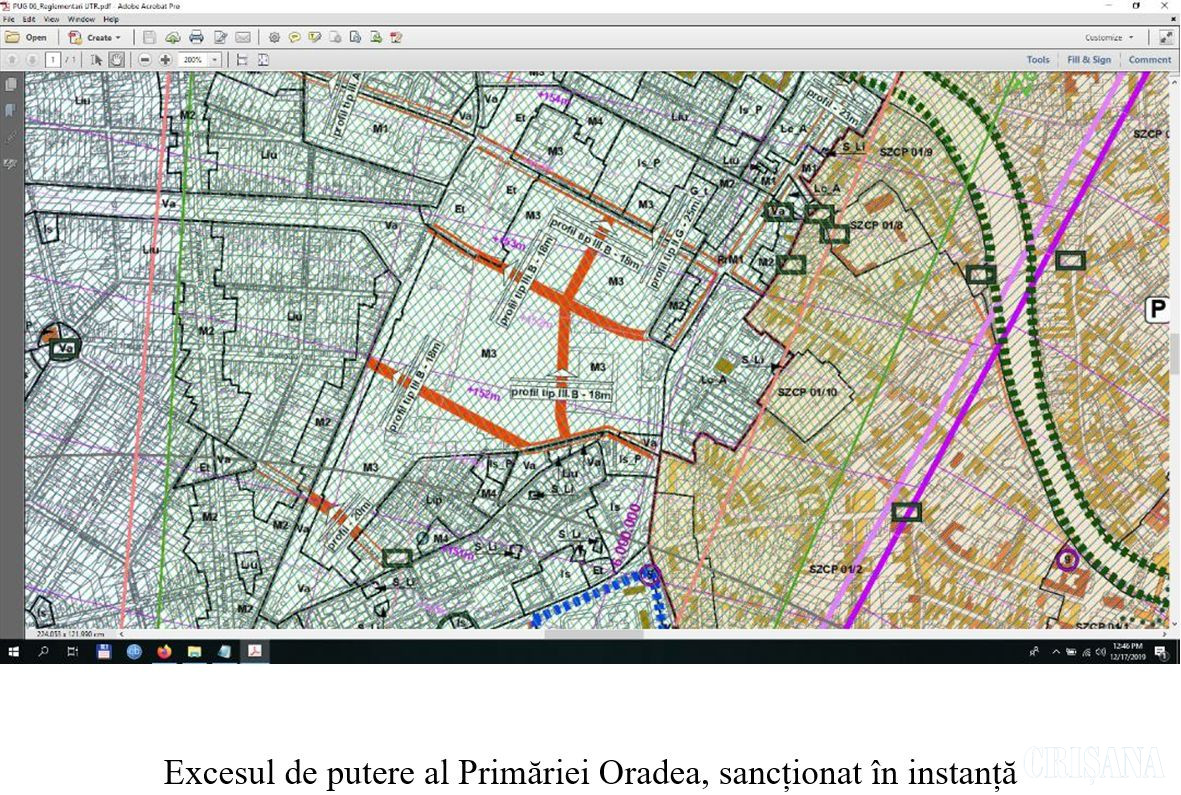Open the 200% zoom level dropdown
The width and height of the screenshot is (1181, 795).
[x=215, y=60]
